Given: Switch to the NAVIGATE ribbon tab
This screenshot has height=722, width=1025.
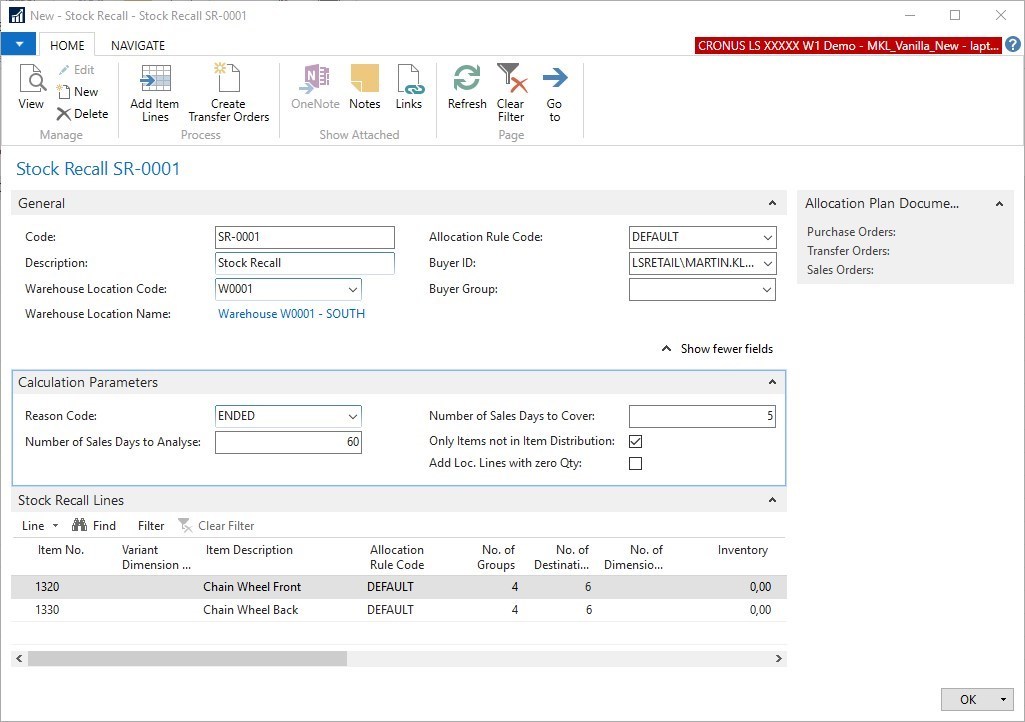Looking at the screenshot, I should [138, 45].
